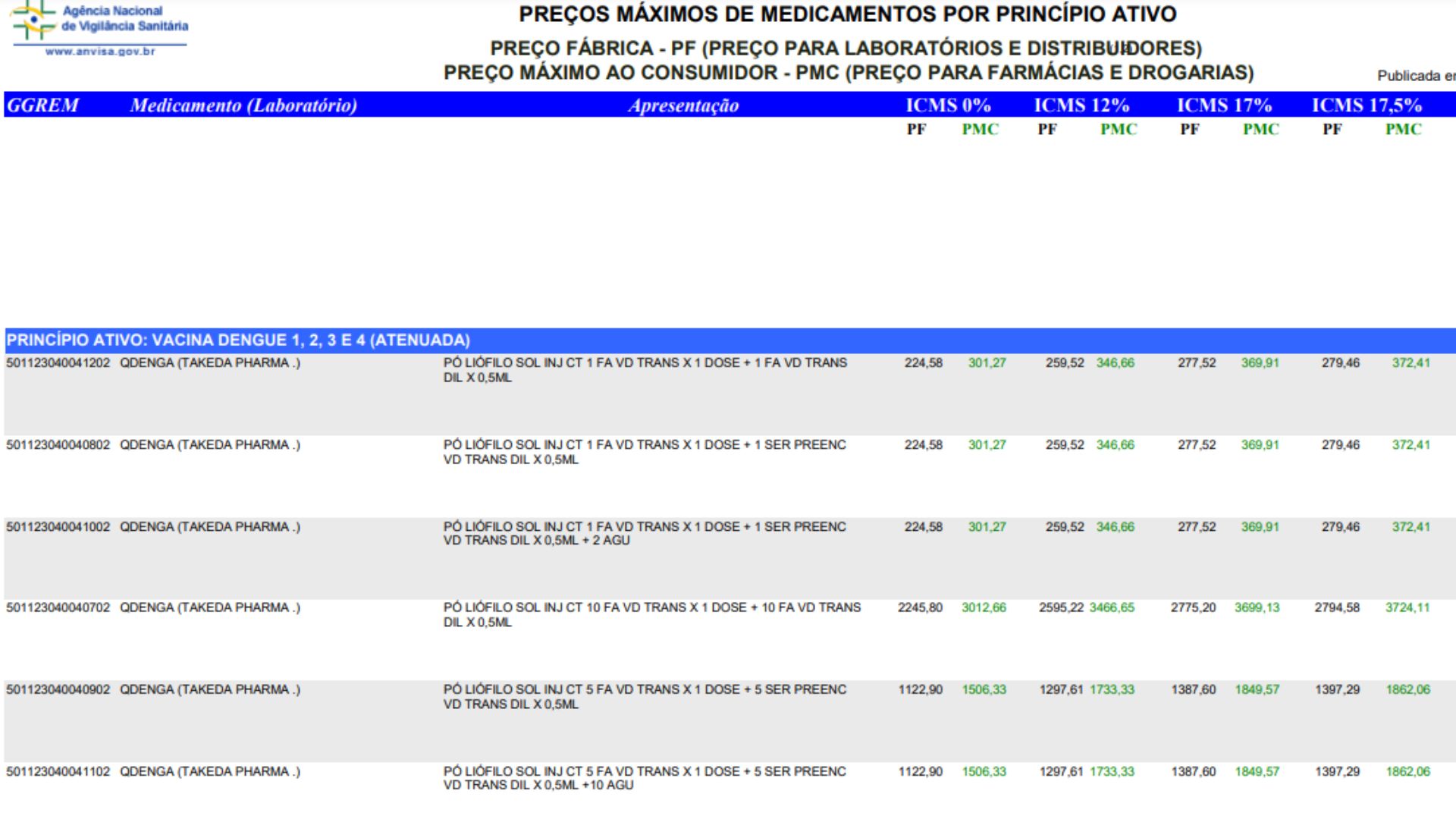Click GGREM code 501123040040902
Viewport: 1456px width, 819px height.
click(x=58, y=690)
